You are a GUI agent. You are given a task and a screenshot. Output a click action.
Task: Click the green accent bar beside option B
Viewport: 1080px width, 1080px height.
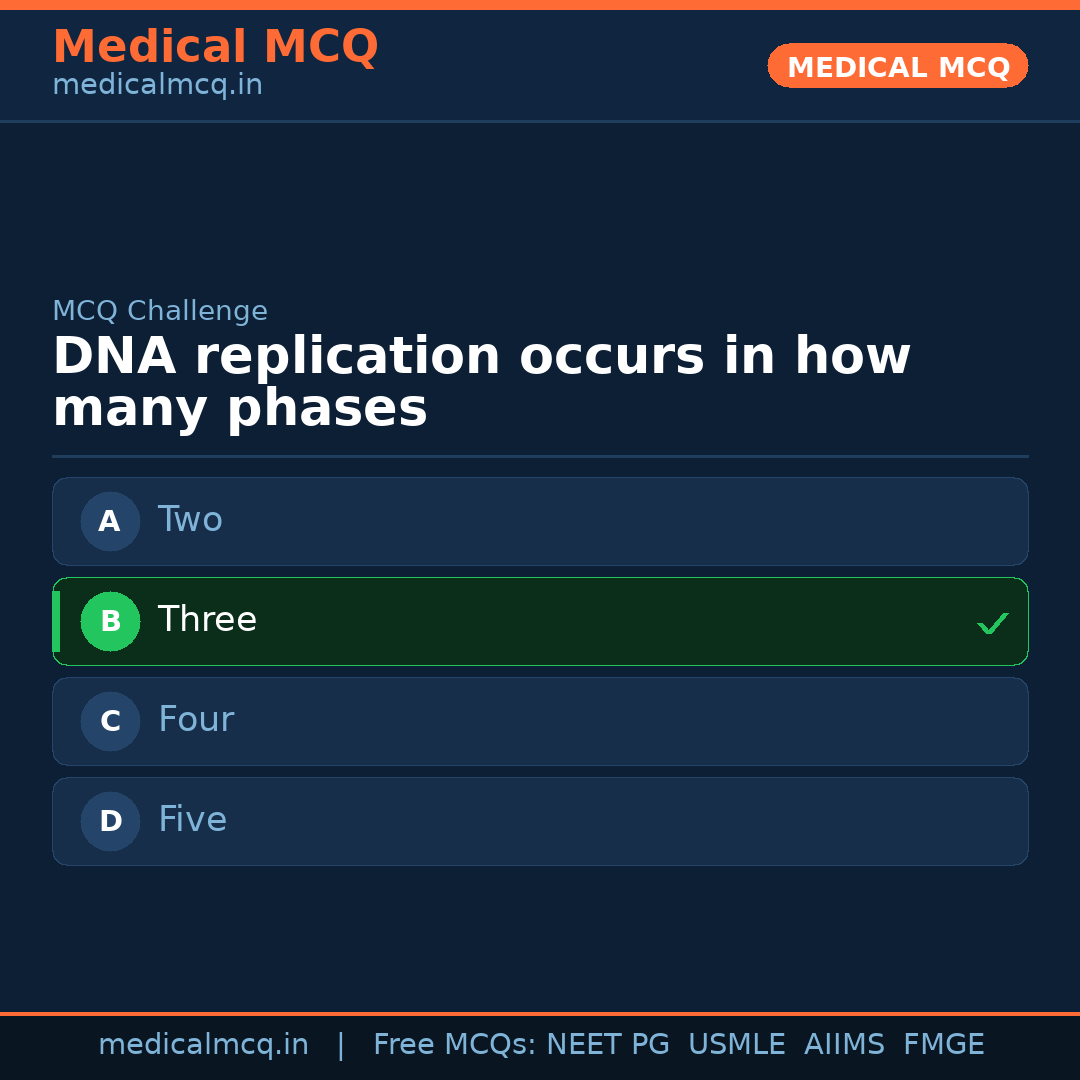56,621
